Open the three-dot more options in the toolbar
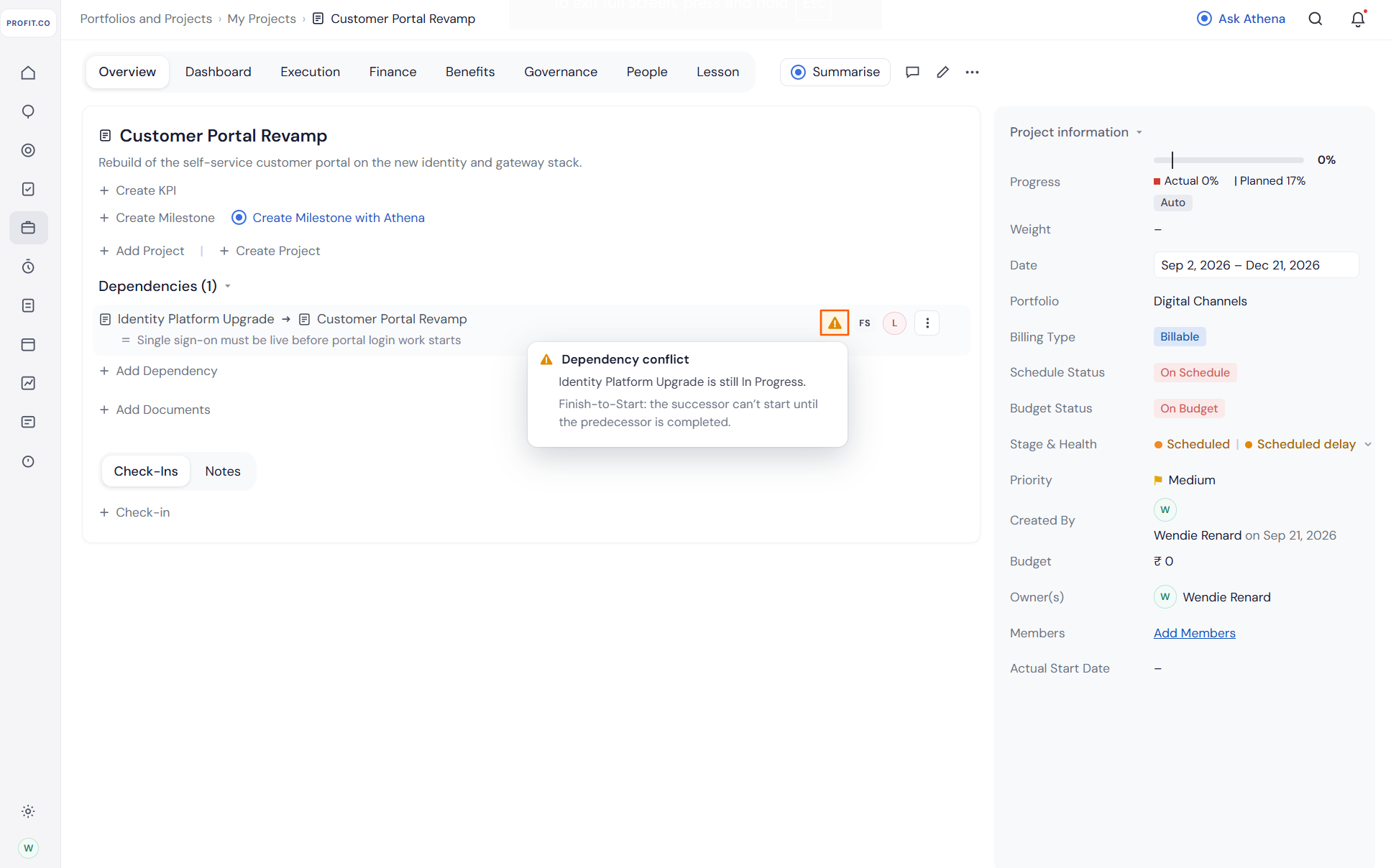 [x=972, y=72]
